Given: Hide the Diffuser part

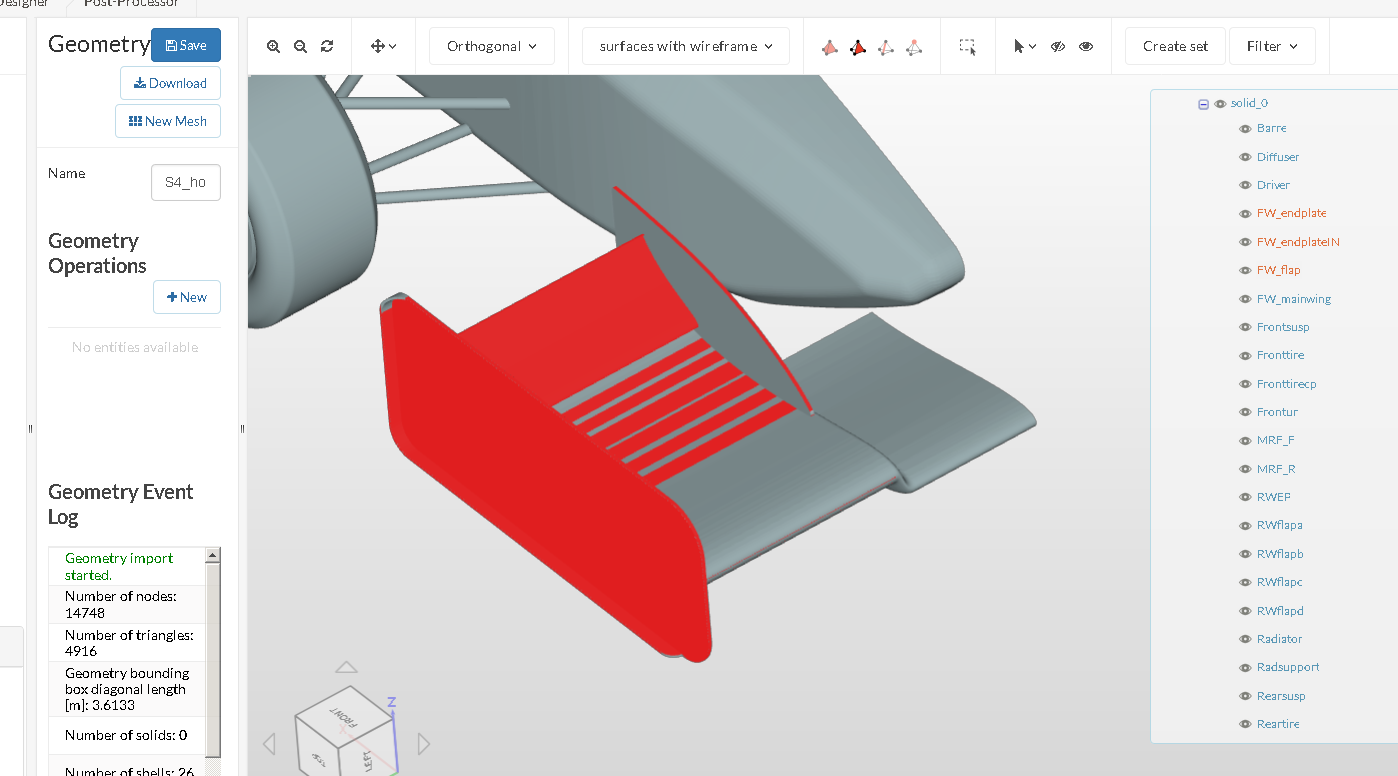Looking at the screenshot, I should [x=1245, y=157].
